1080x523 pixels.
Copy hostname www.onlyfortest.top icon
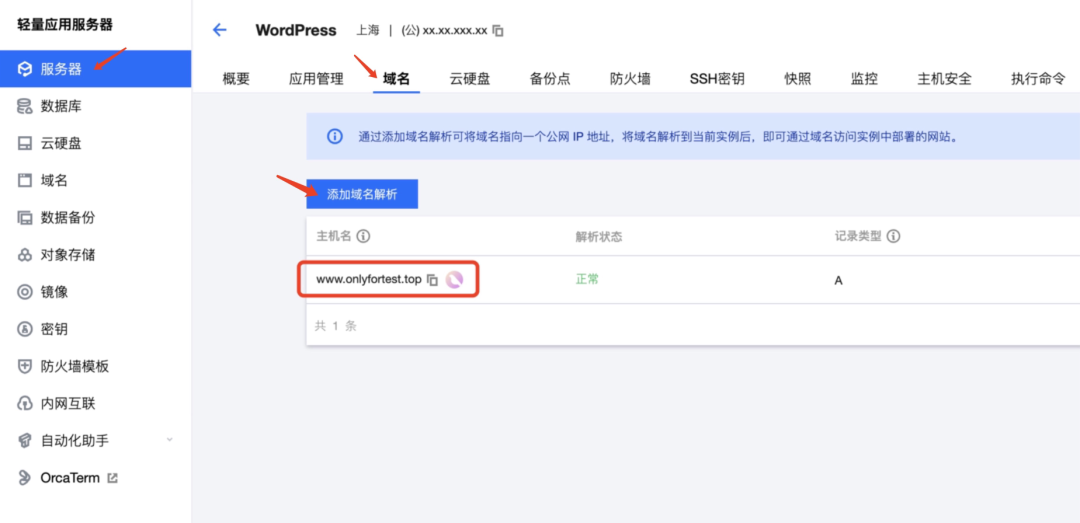click(433, 280)
